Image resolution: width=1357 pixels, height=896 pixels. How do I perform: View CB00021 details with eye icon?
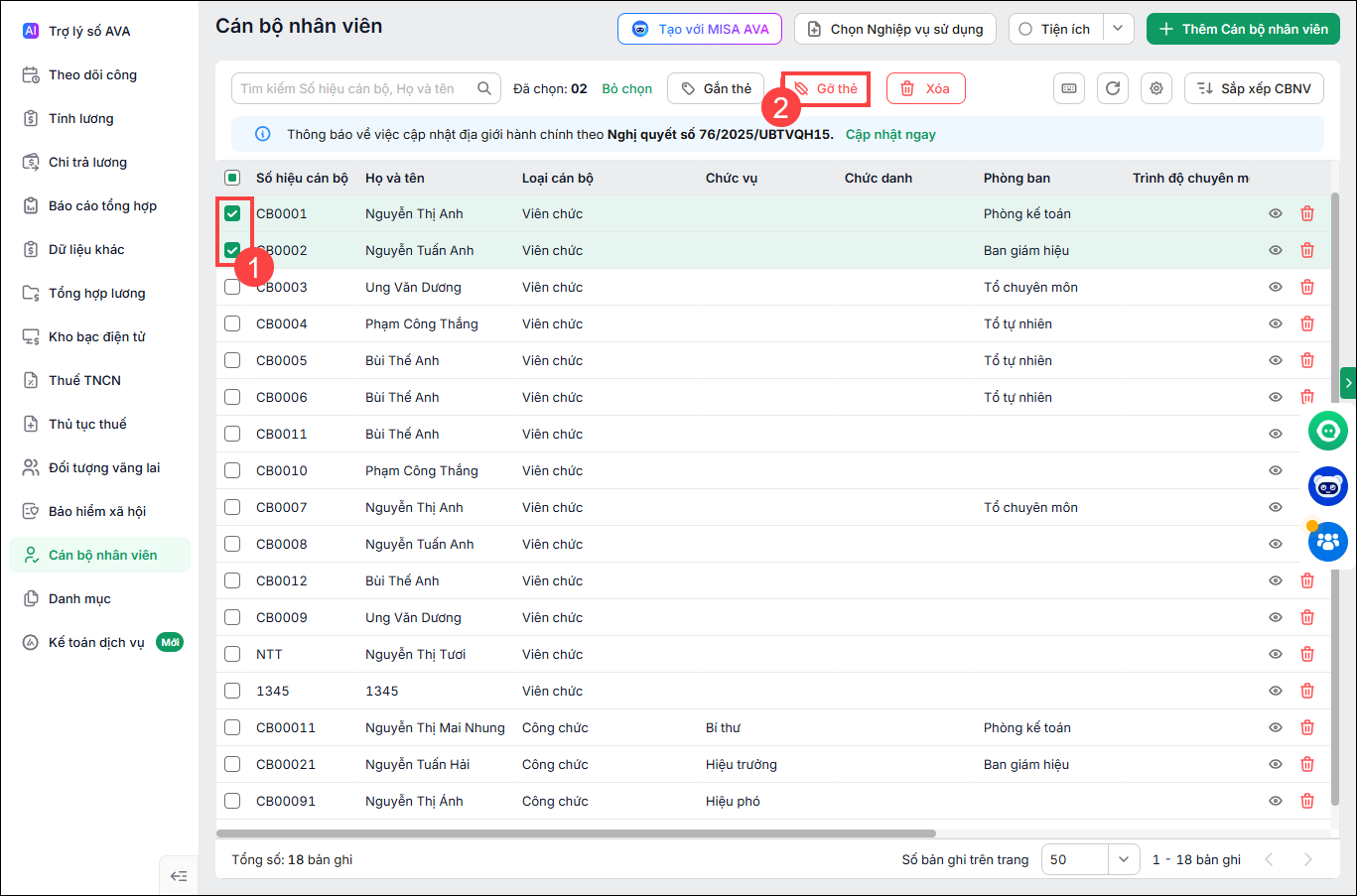1276,764
